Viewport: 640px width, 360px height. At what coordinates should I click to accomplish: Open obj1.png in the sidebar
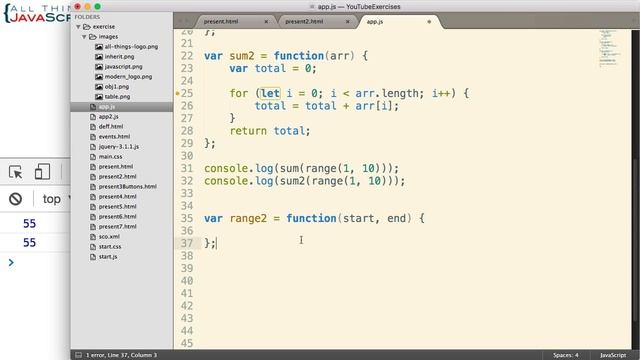tap(116, 87)
